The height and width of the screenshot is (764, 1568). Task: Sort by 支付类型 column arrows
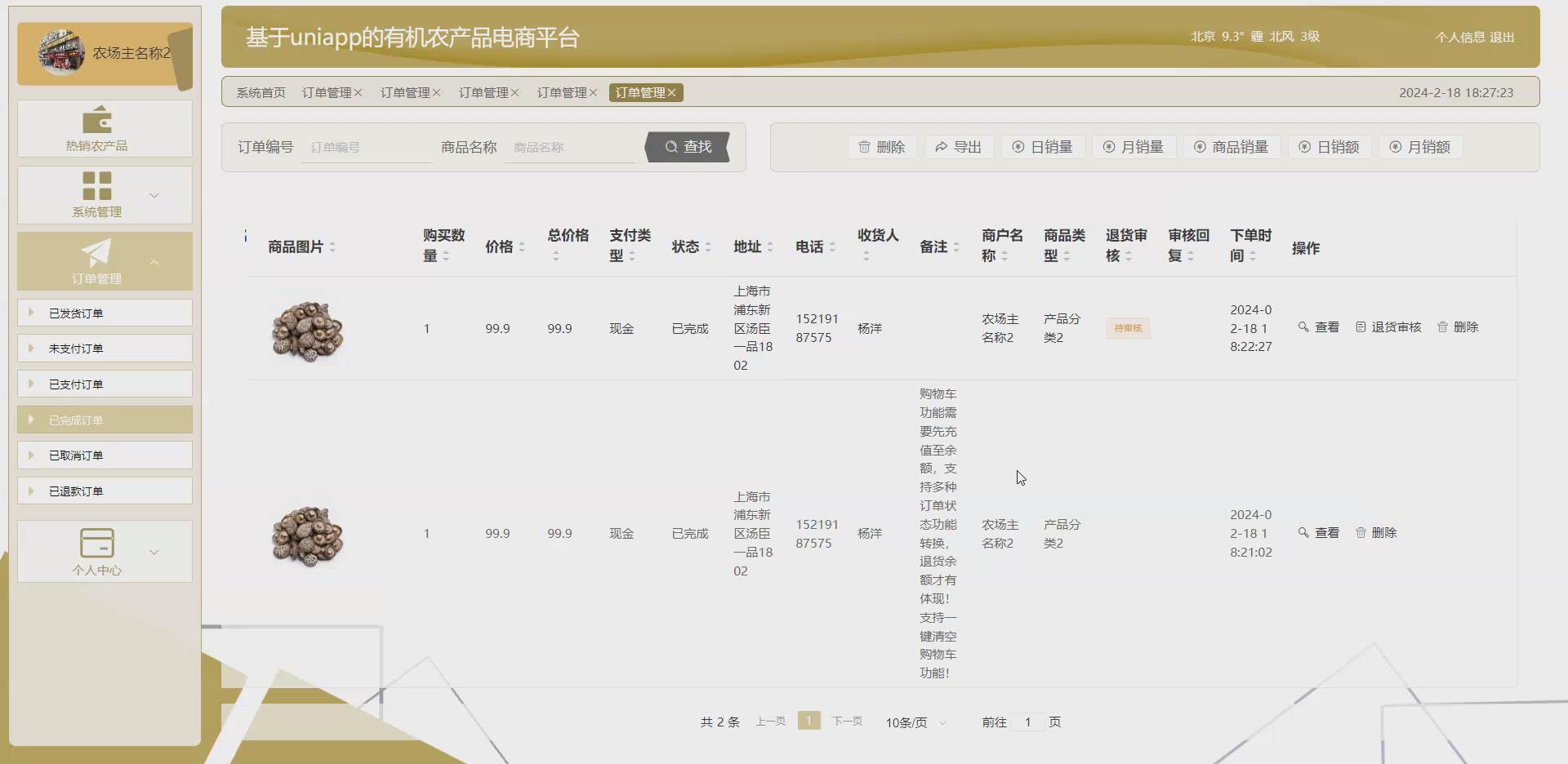[632, 256]
